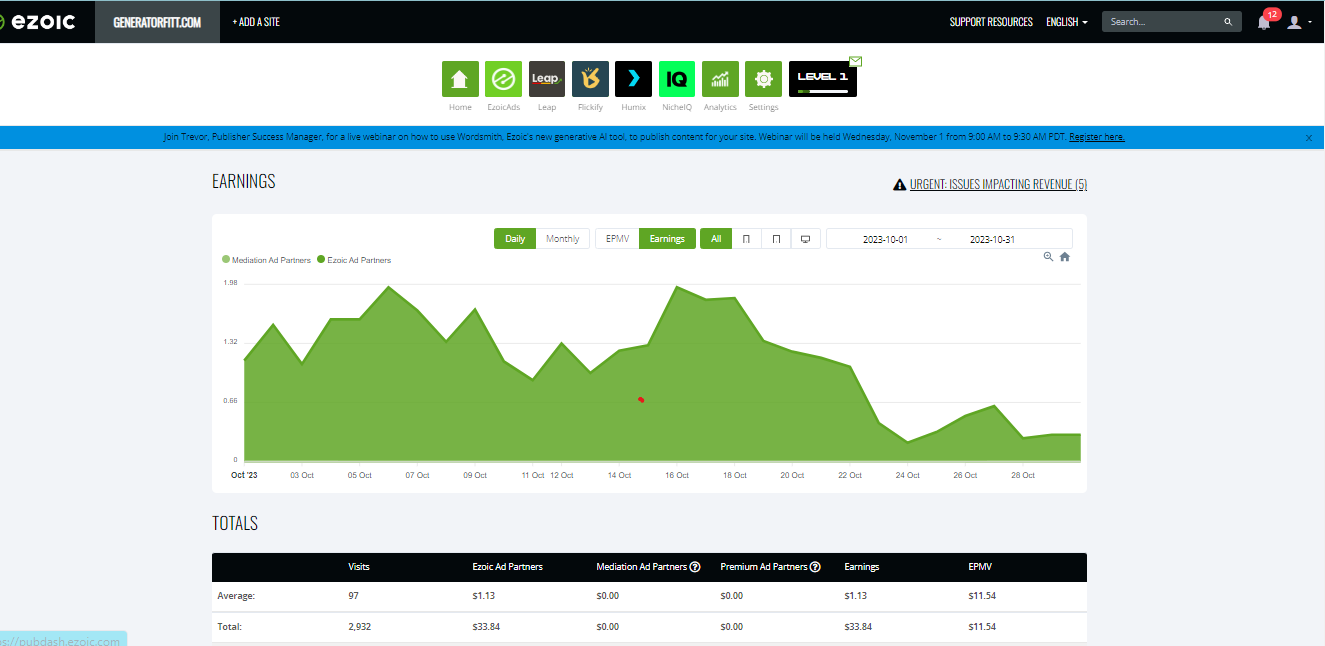Click chart peak at 16 Oct
This screenshot has width=1325, height=646.
coord(678,287)
